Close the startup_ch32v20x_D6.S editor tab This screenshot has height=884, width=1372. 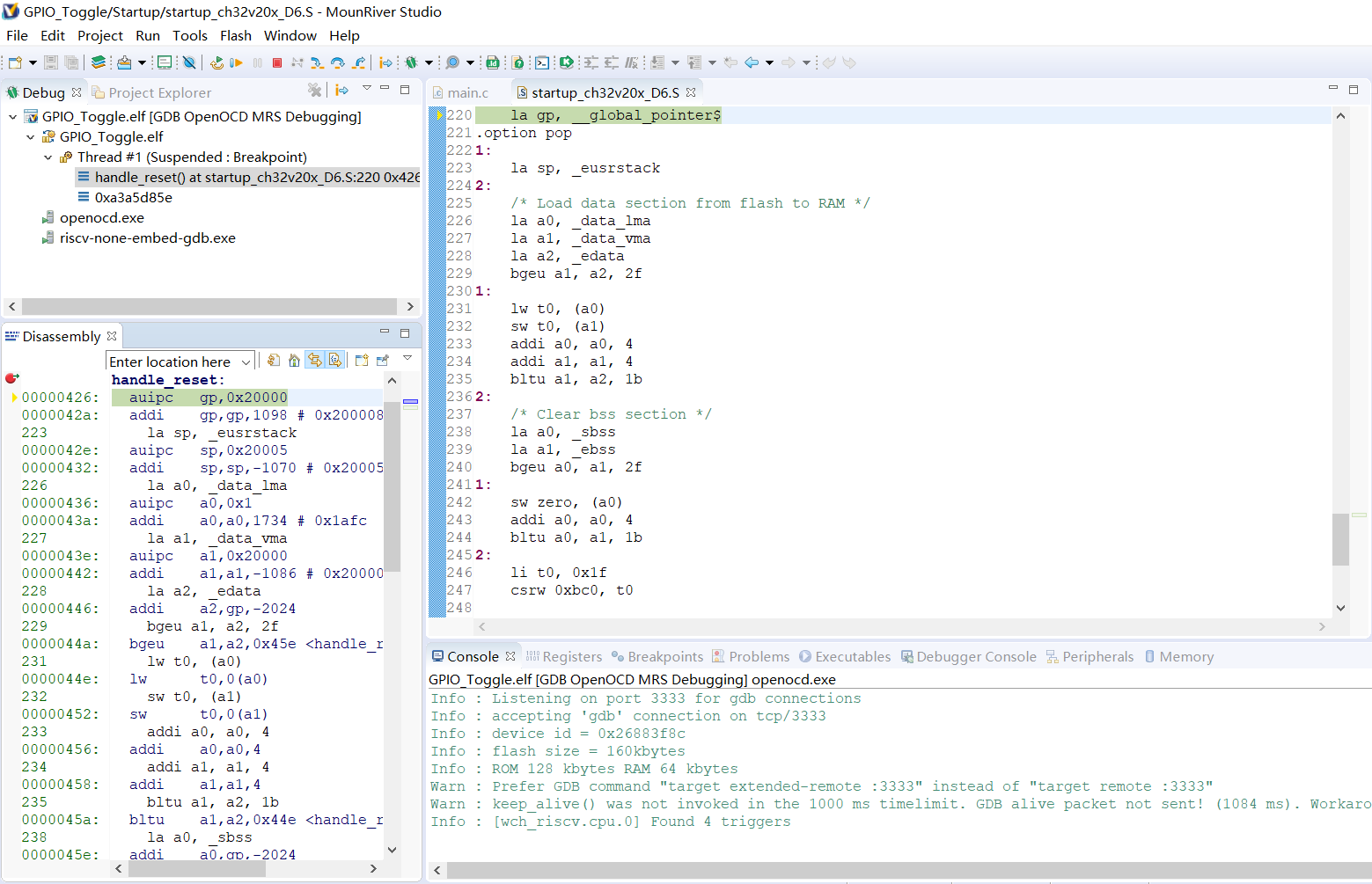pyautogui.click(x=691, y=92)
